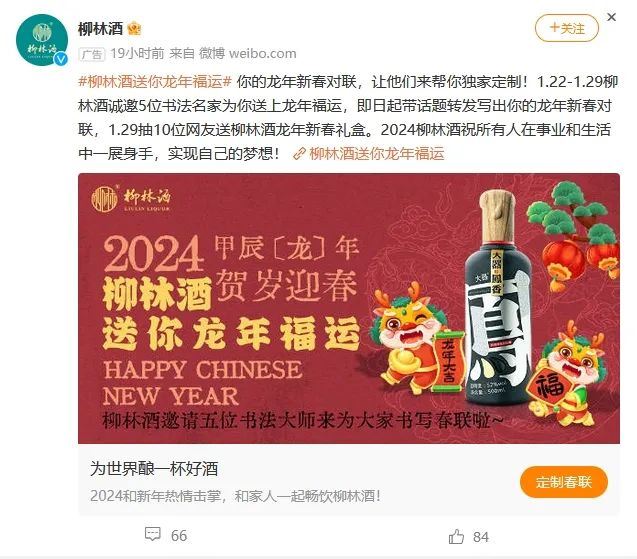Open the 柳林酒送你龙年福运 link at text end
Image resolution: width=637 pixels, height=559 pixels.
[377, 154]
